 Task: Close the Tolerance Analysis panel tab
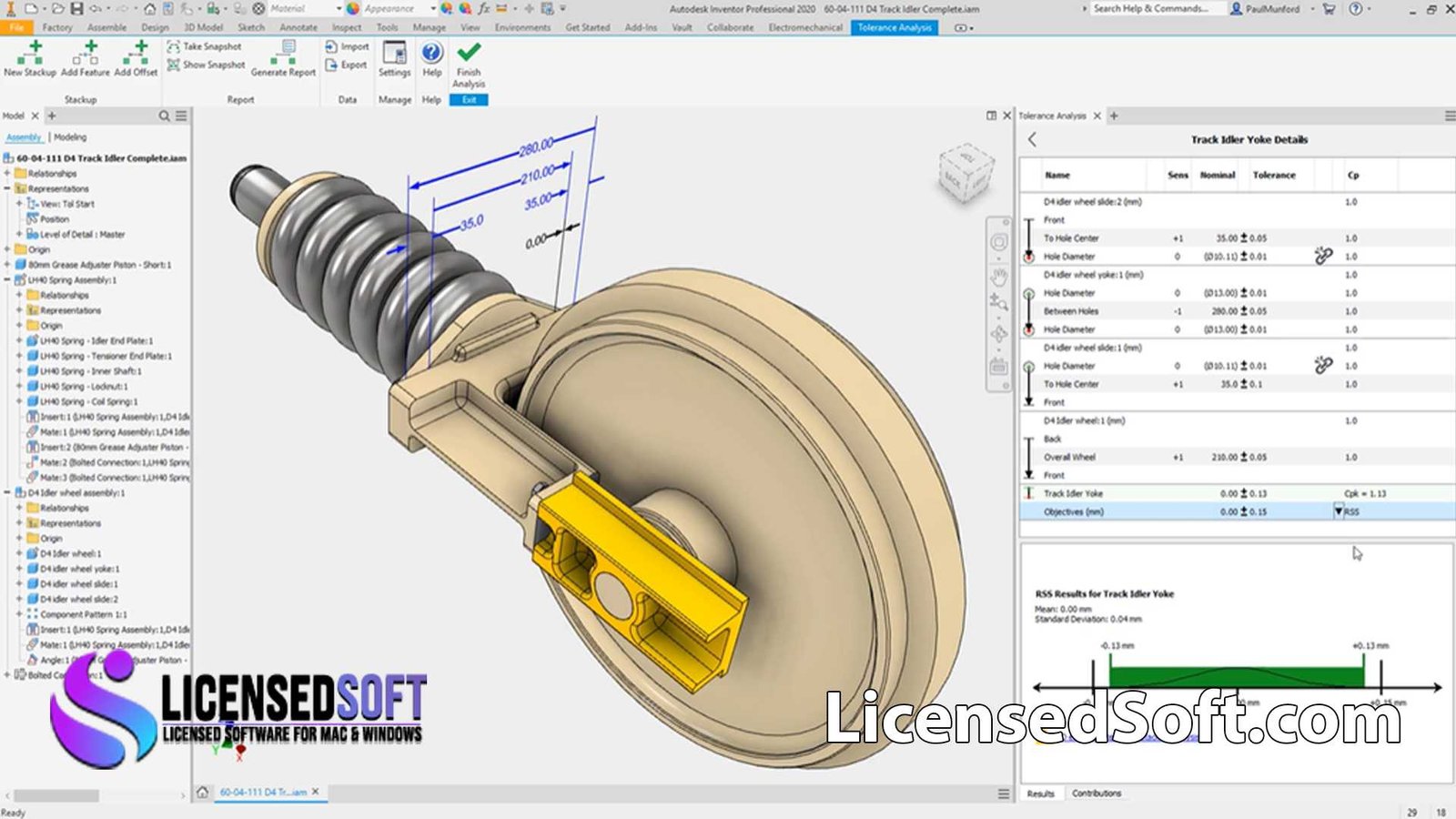click(1097, 116)
